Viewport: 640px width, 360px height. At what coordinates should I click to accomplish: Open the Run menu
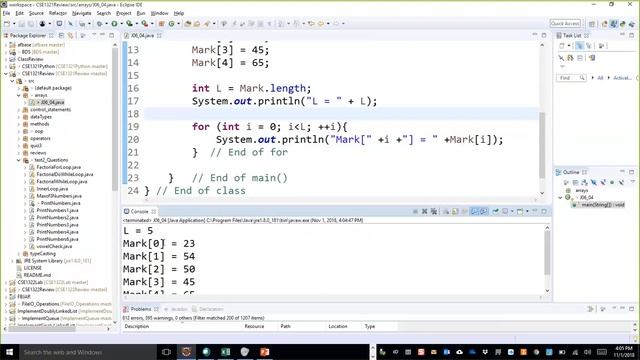point(141,13)
